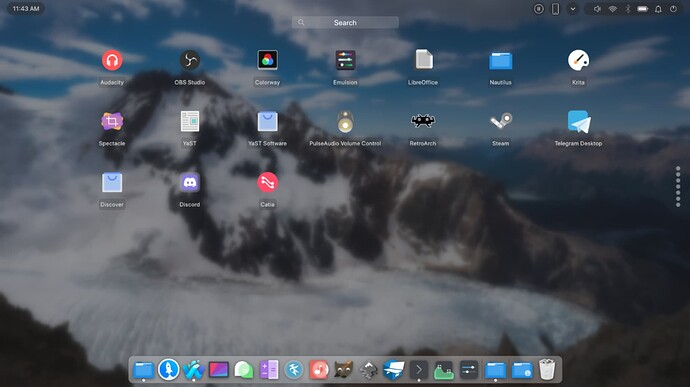Launch the blue W-shaped dock app
Viewport: 690px width, 387px height.
[194, 369]
